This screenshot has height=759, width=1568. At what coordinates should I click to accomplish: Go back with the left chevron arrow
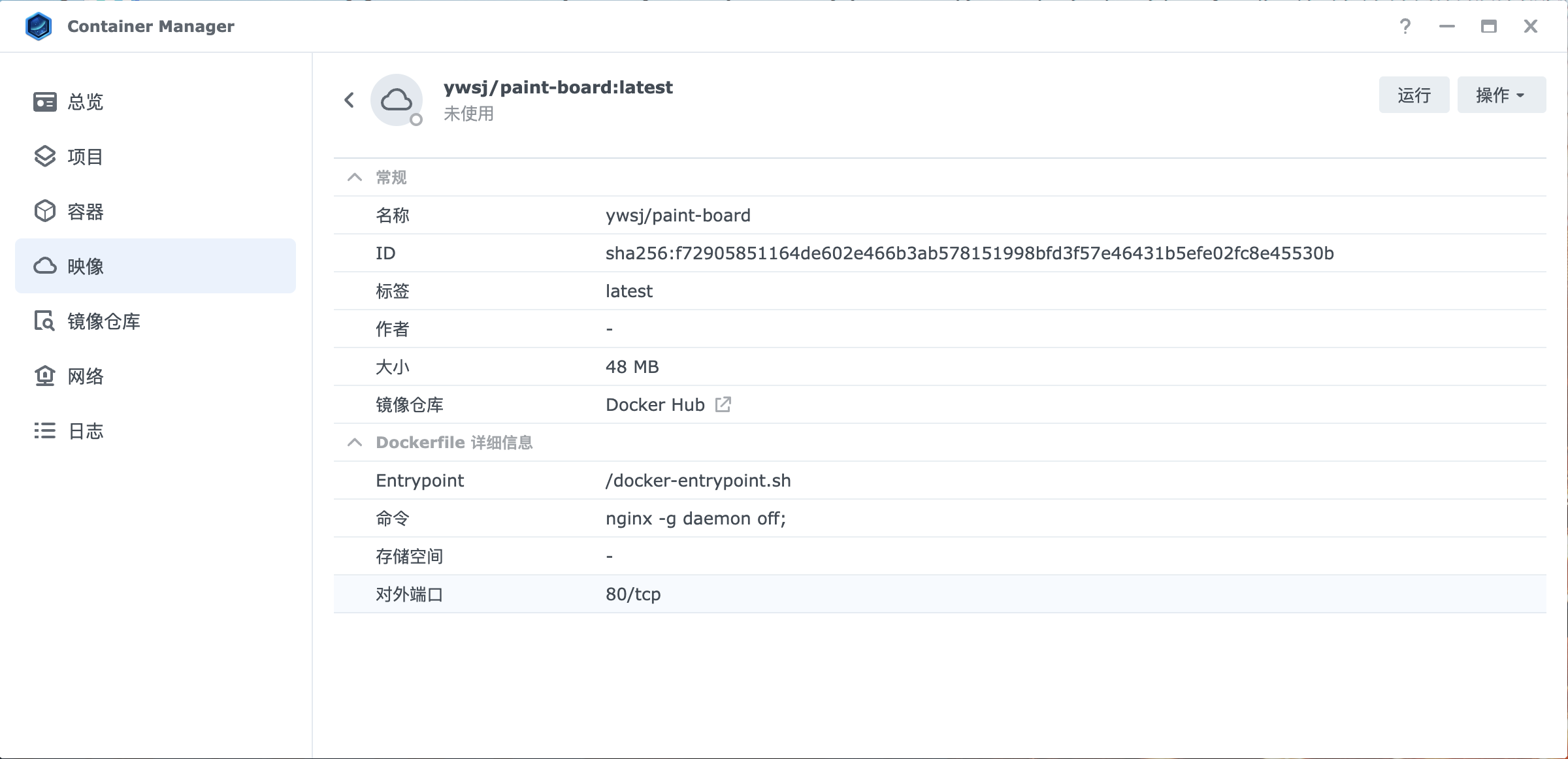click(x=350, y=100)
